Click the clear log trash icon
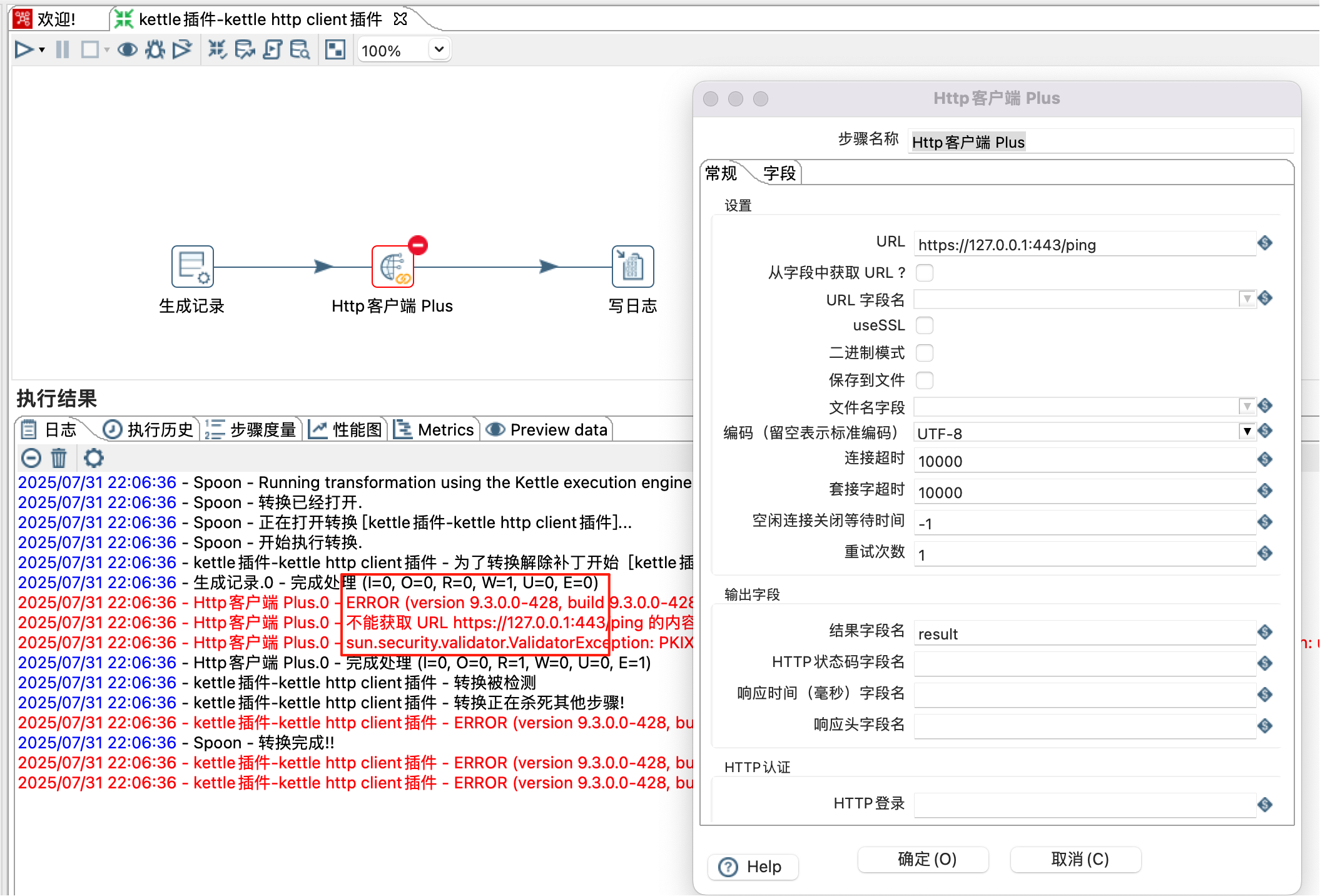This screenshot has height=896, width=1320. pyautogui.click(x=59, y=458)
